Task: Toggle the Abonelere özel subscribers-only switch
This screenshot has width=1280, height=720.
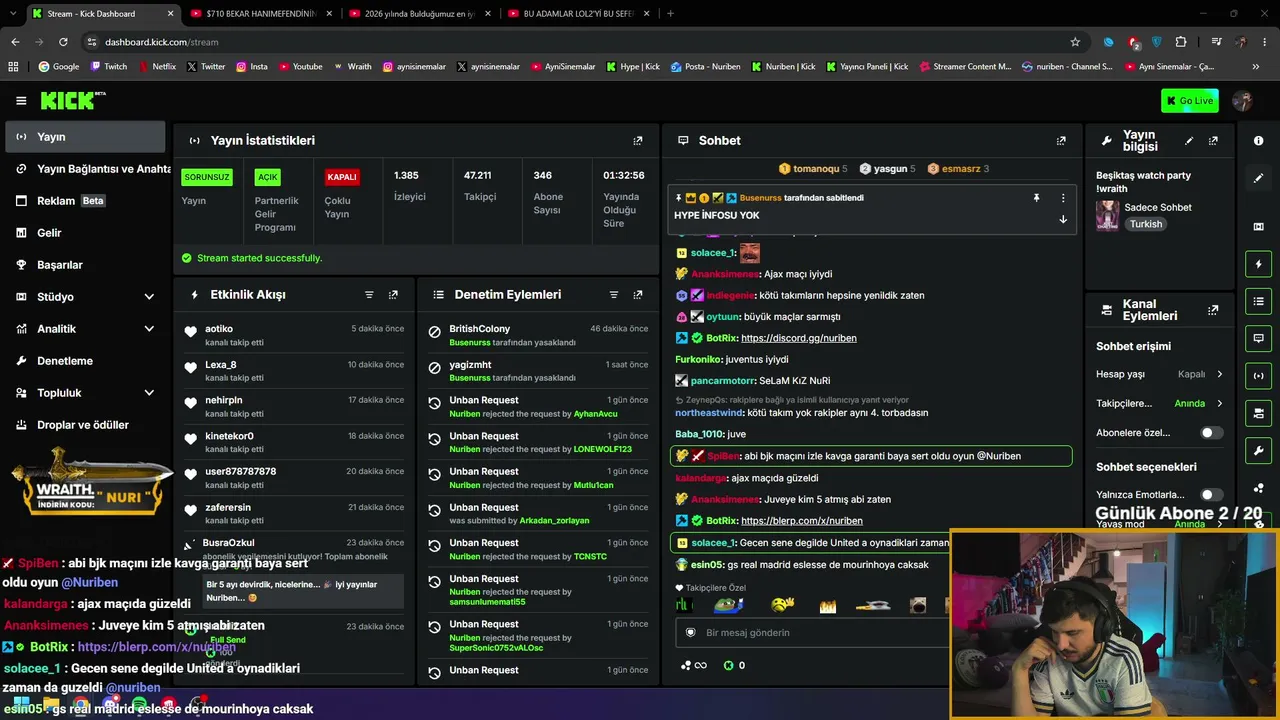Action: (x=1211, y=433)
